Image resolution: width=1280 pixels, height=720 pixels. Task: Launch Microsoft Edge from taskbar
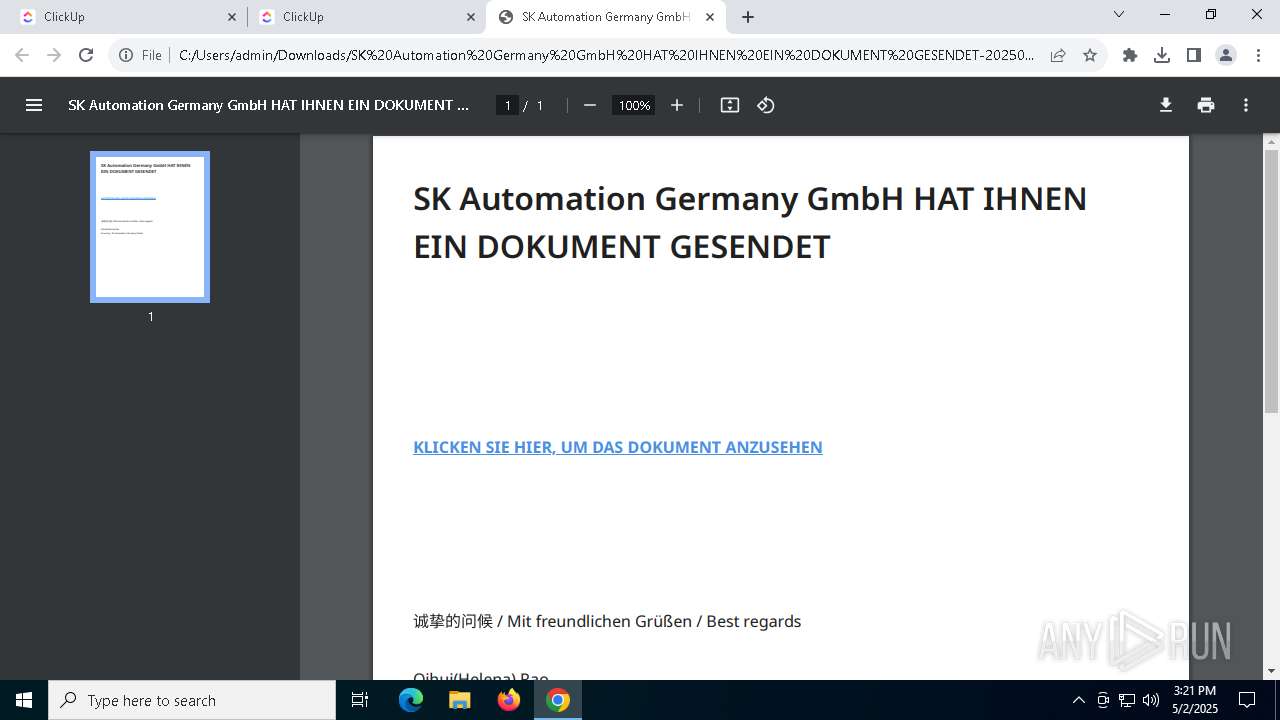tap(411, 700)
